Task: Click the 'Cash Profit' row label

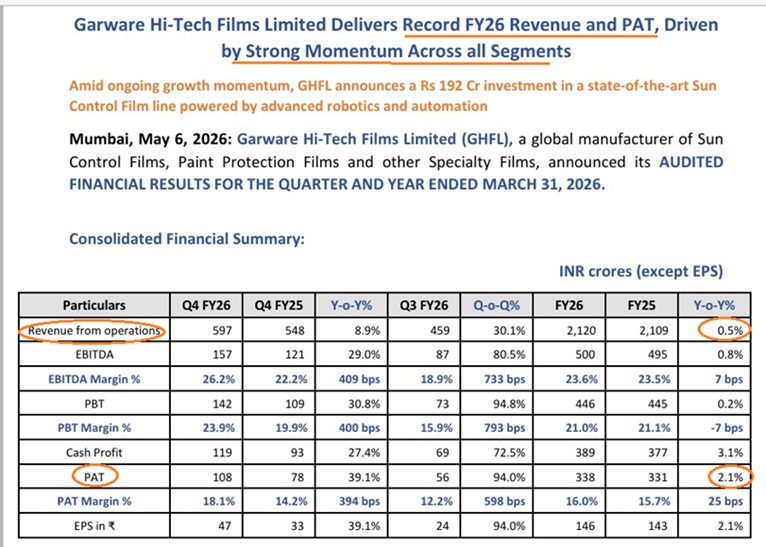Action: [x=94, y=452]
